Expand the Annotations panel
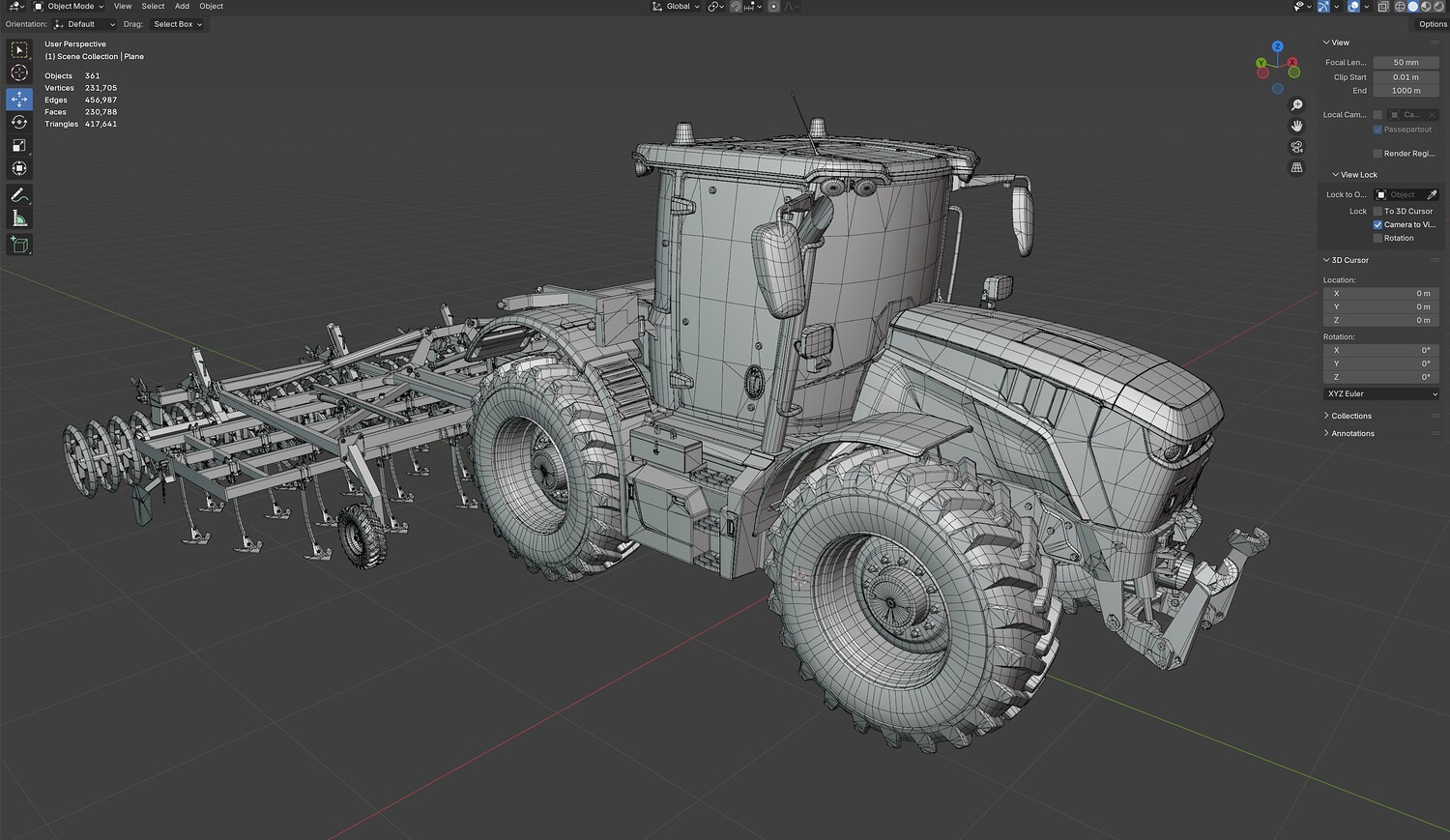This screenshot has height=840, width=1450. [1348, 433]
